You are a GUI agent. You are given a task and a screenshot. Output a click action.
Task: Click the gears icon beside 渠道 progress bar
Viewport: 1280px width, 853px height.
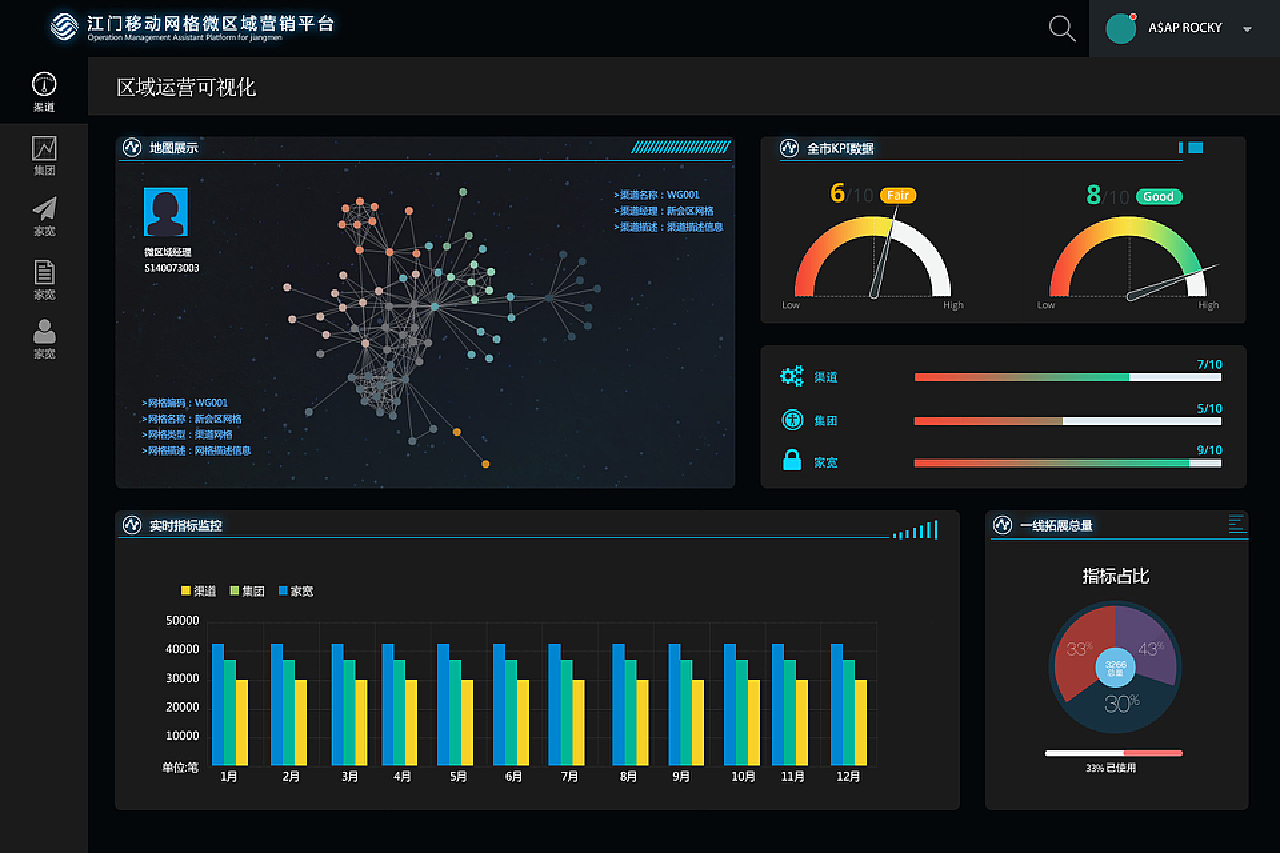(792, 377)
